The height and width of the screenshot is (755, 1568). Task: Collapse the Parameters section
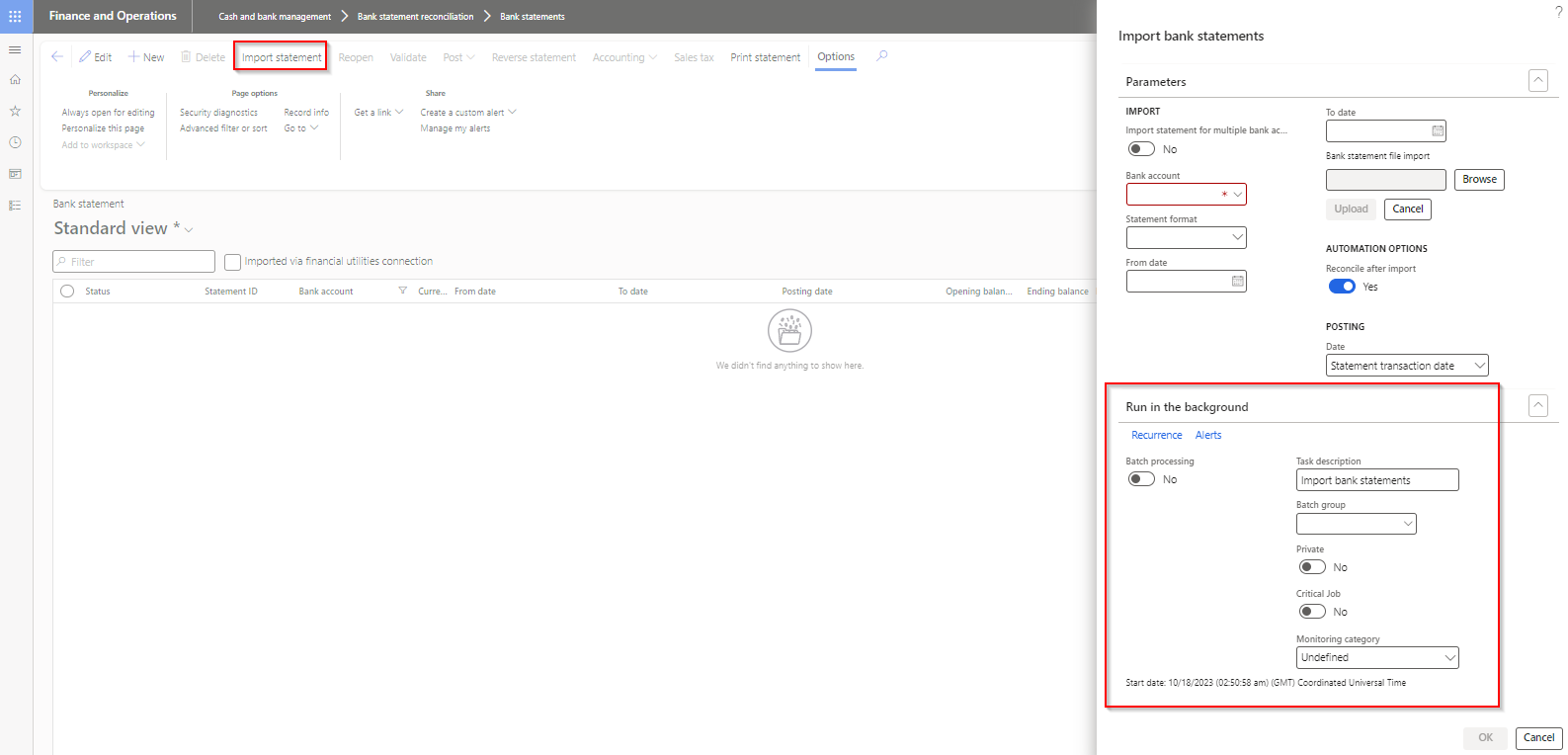tap(1537, 81)
